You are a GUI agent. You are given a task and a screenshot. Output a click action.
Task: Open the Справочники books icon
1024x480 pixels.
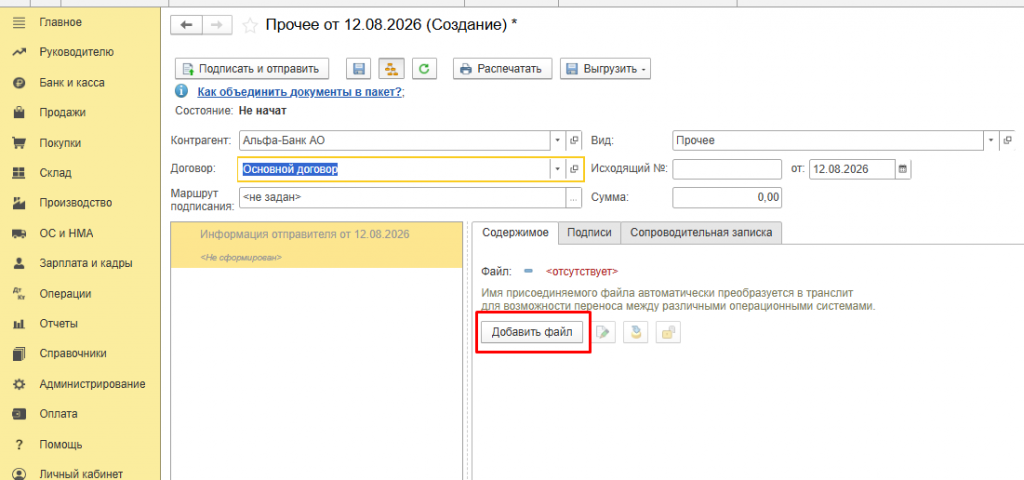19,354
